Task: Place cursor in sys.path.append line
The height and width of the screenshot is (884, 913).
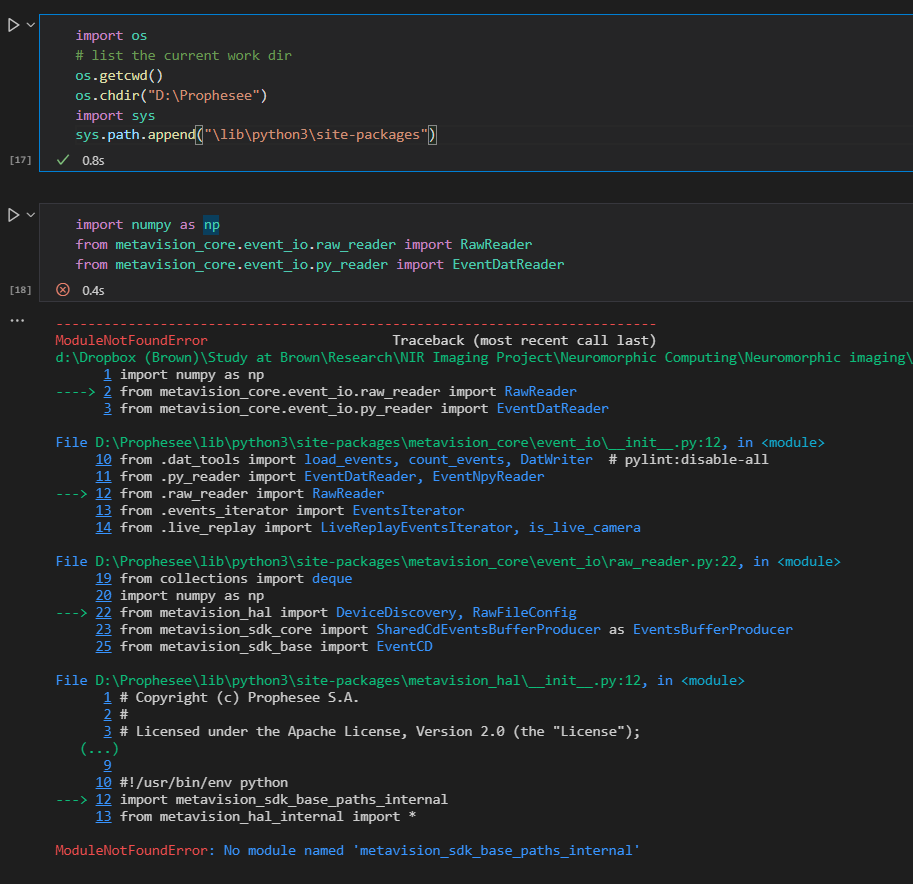Action: (x=256, y=135)
